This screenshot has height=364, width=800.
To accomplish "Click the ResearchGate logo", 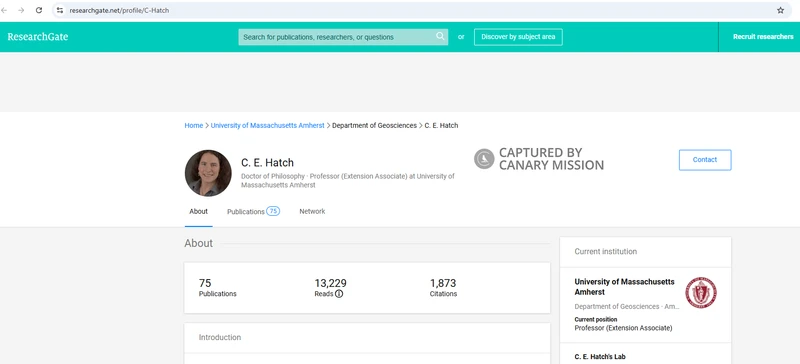I will (x=38, y=37).
